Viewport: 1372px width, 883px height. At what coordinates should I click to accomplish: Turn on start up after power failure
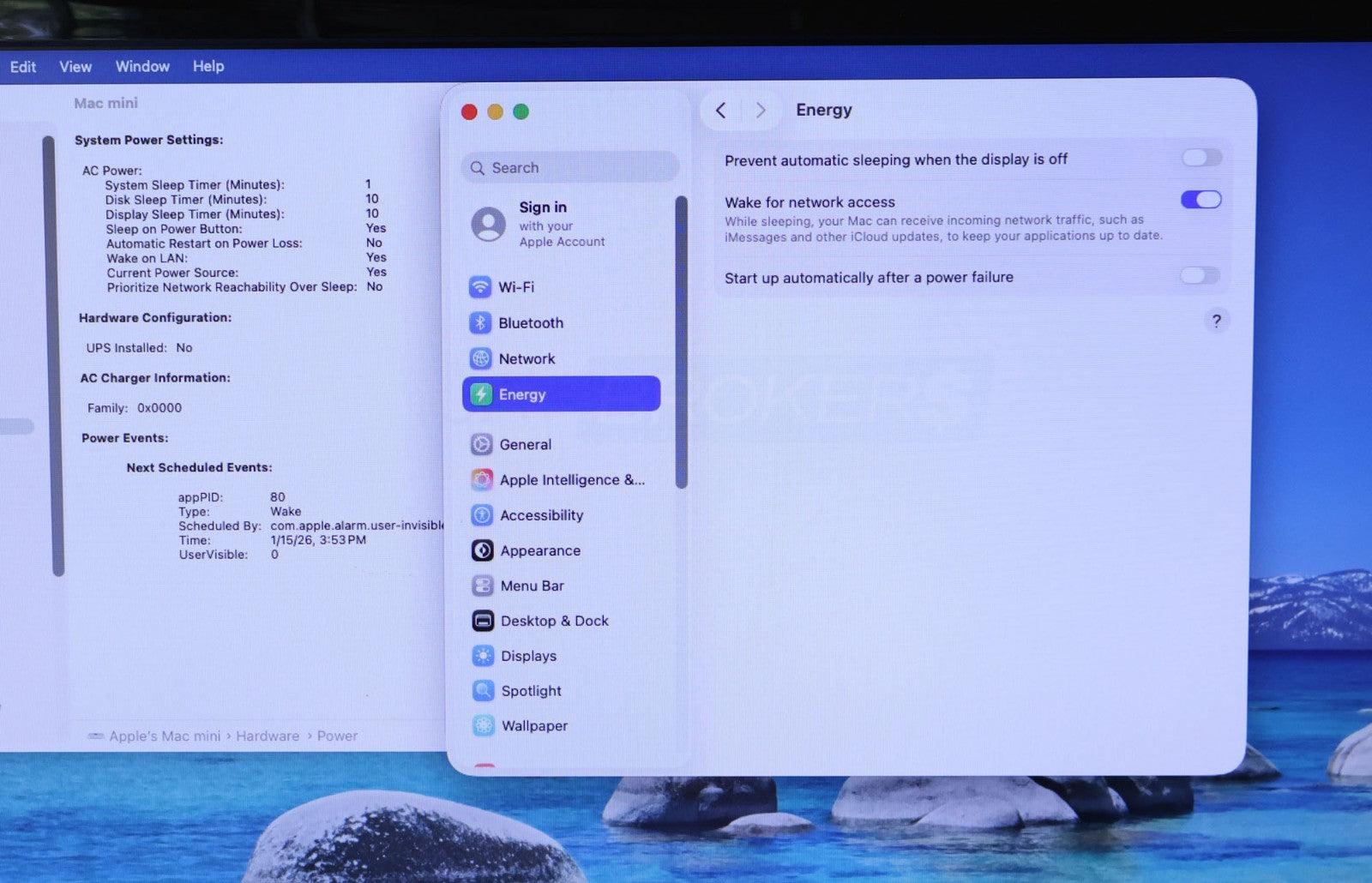1199,276
